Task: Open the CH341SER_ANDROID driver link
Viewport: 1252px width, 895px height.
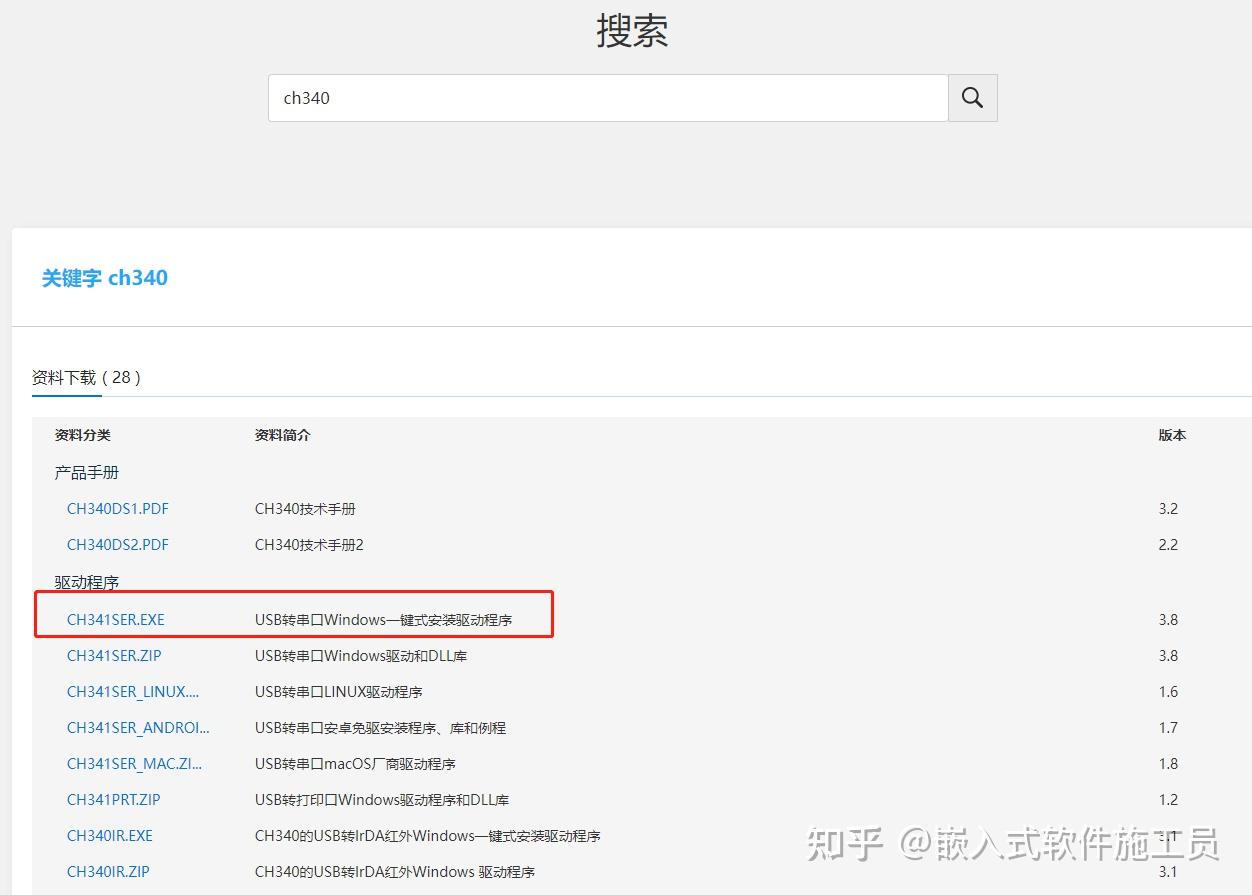Action: point(140,727)
